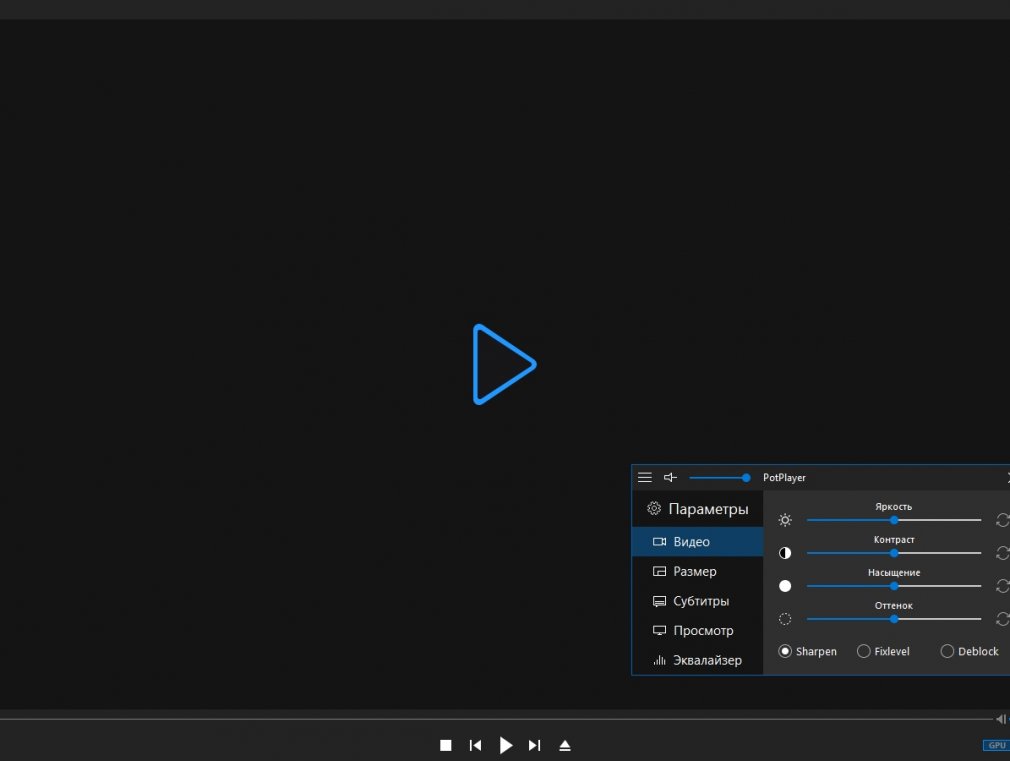Screen dimensions: 1010x761
Task: Skip to the previous track
Action: tap(475, 746)
